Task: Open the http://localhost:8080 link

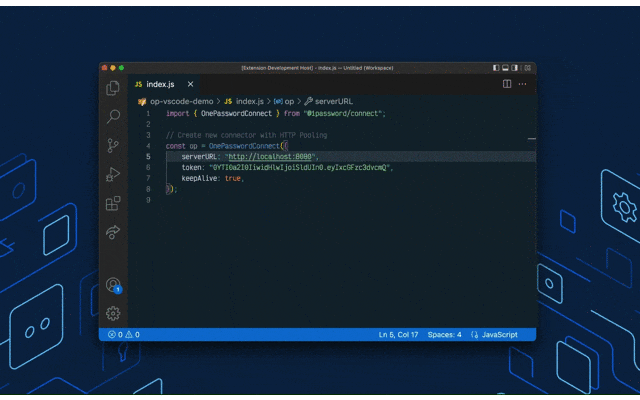Action: pyautogui.click(x=270, y=157)
